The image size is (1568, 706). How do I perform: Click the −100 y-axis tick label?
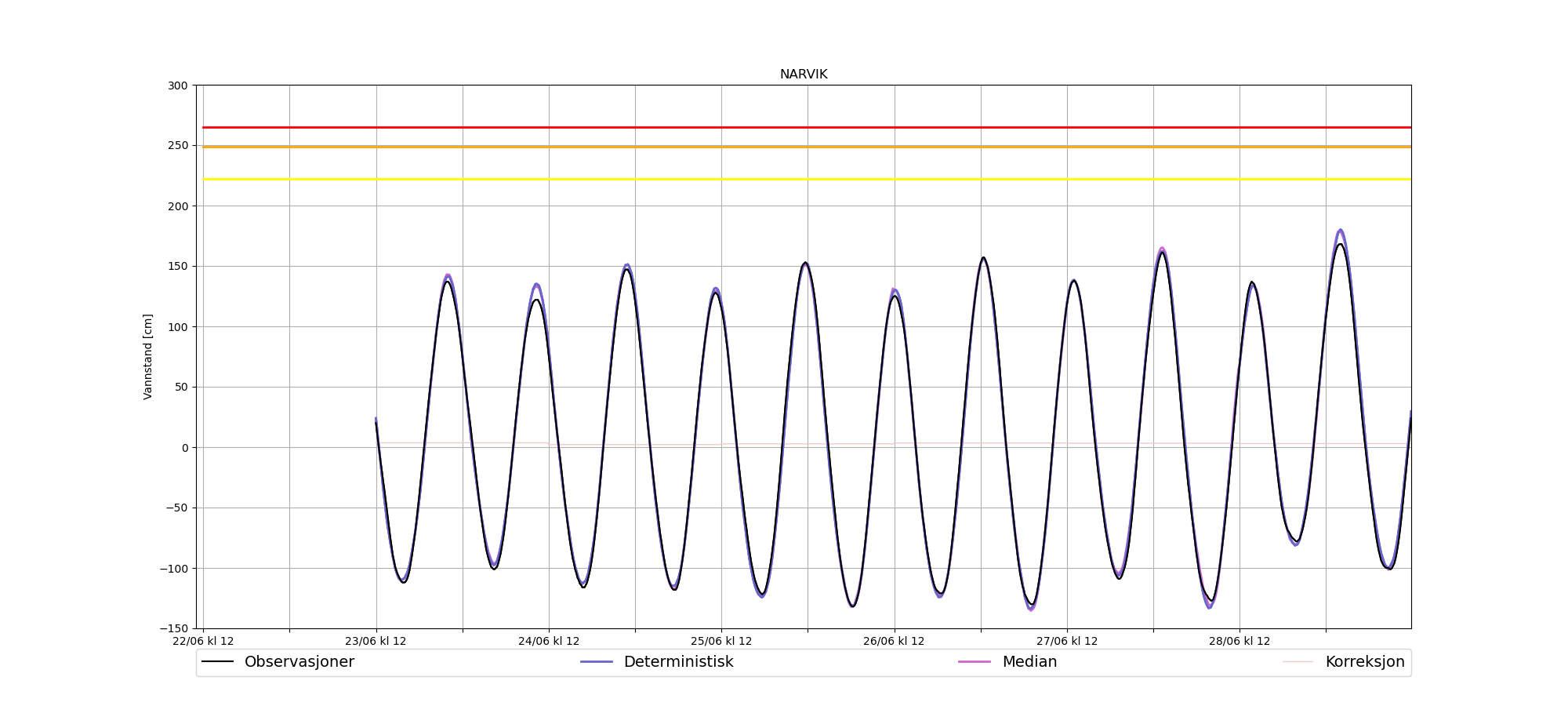click(173, 569)
